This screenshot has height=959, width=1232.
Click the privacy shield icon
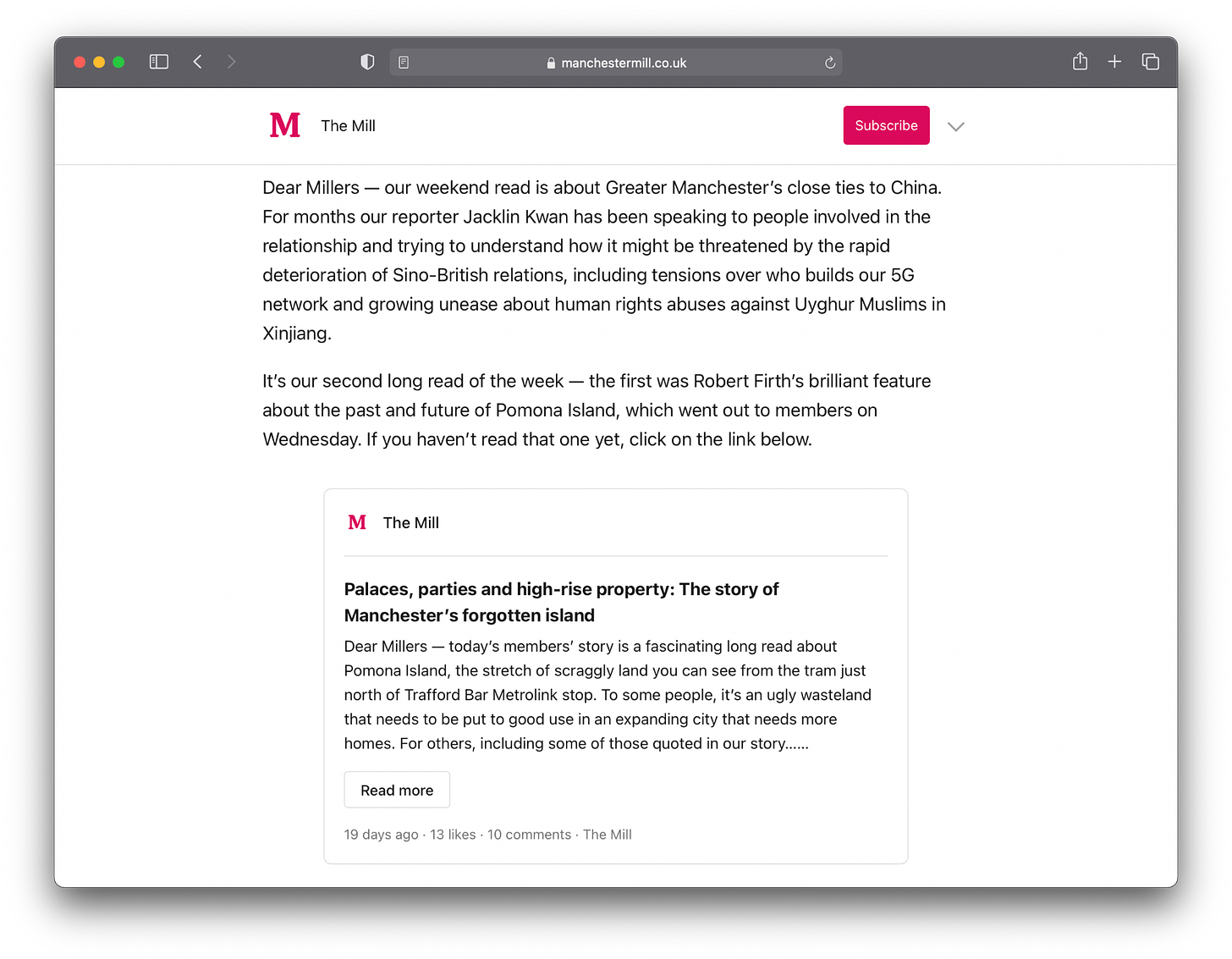pyautogui.click(x=367, y=61)
